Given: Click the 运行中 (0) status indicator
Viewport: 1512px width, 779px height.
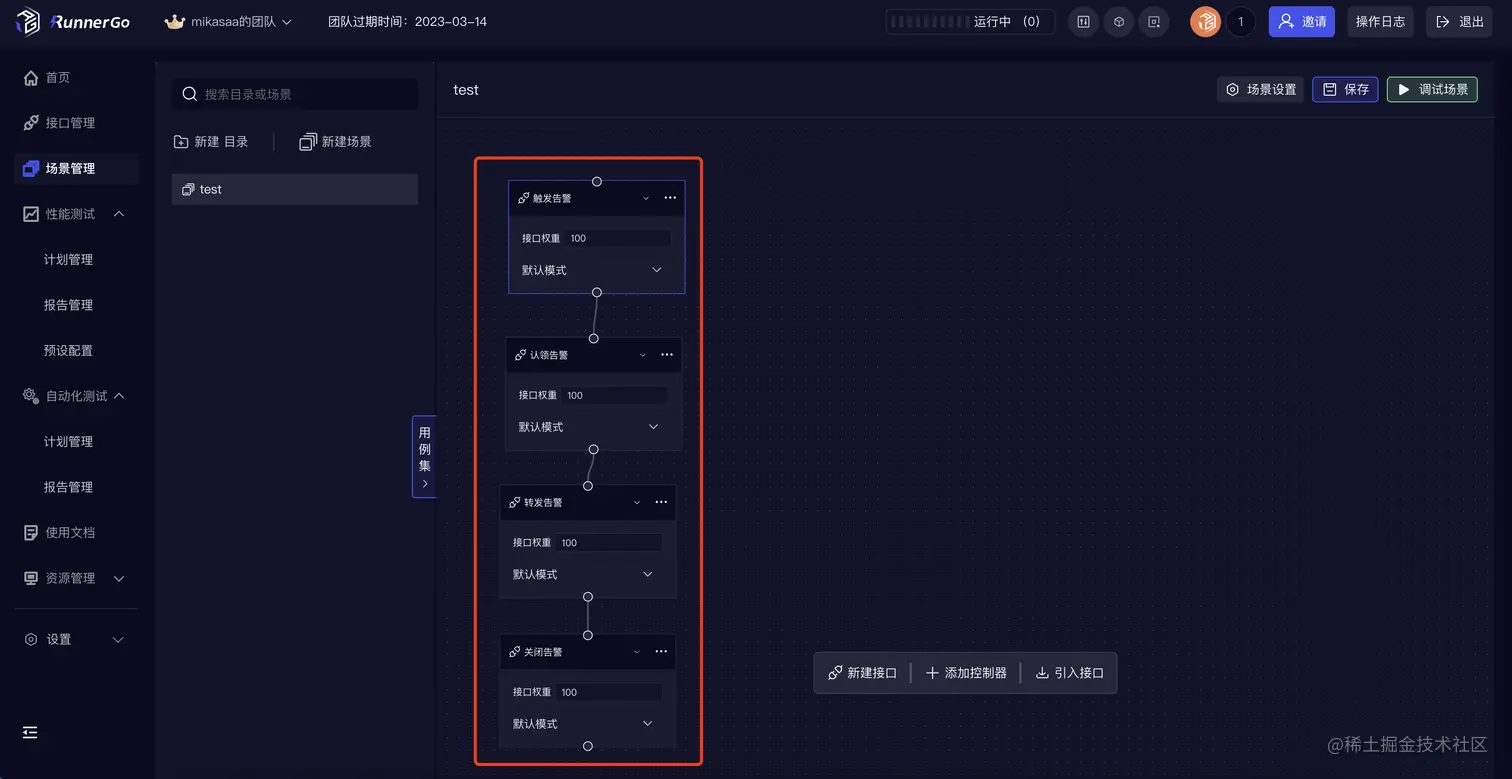Looking at the screenshot, I should tap(970, 21).
